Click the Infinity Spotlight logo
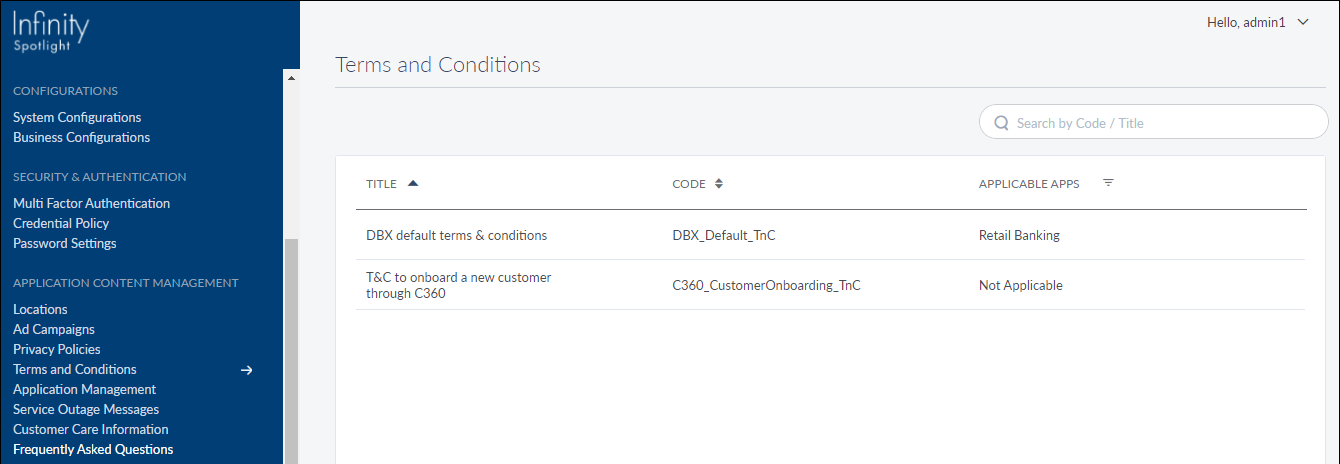Screen dimensions: 1340x464 (x=51, y=31)
